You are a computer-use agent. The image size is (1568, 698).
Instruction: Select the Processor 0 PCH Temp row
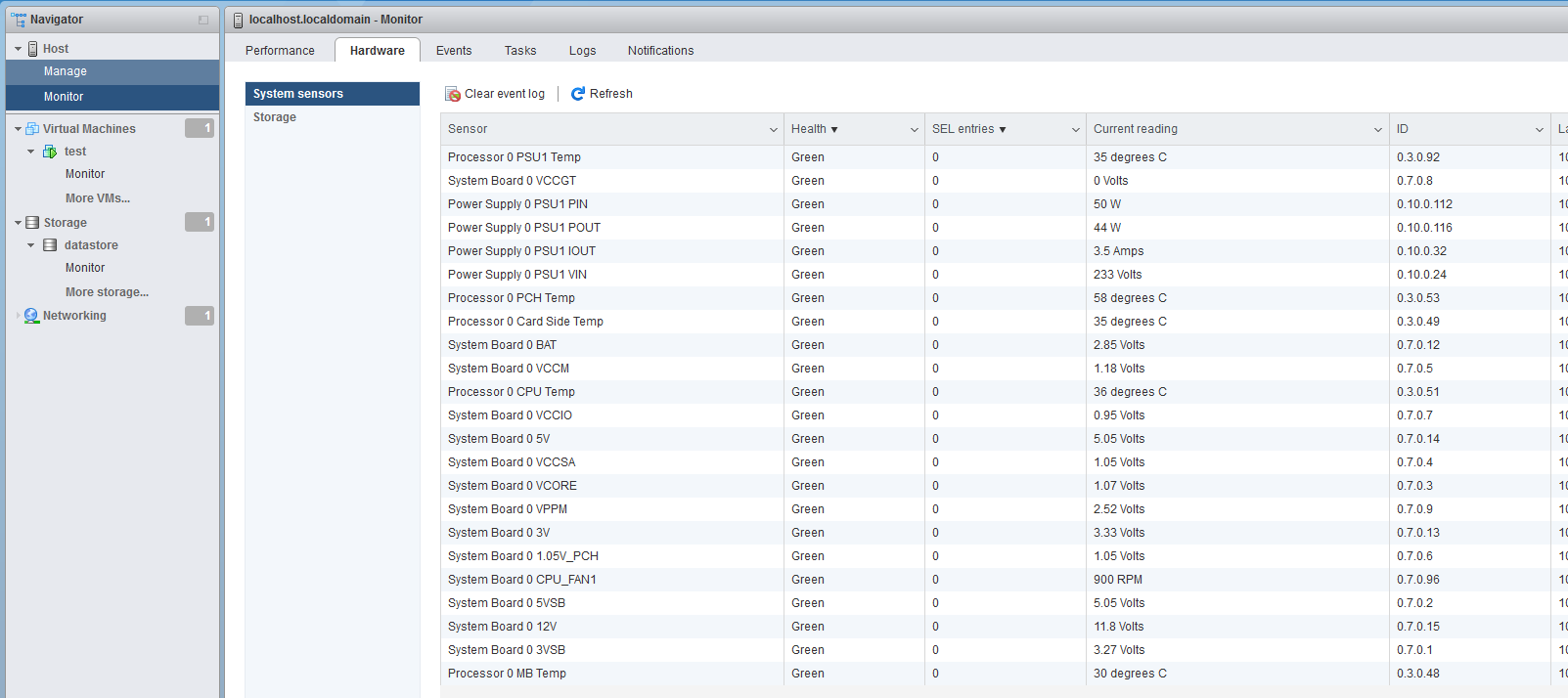click(1004, 298)
